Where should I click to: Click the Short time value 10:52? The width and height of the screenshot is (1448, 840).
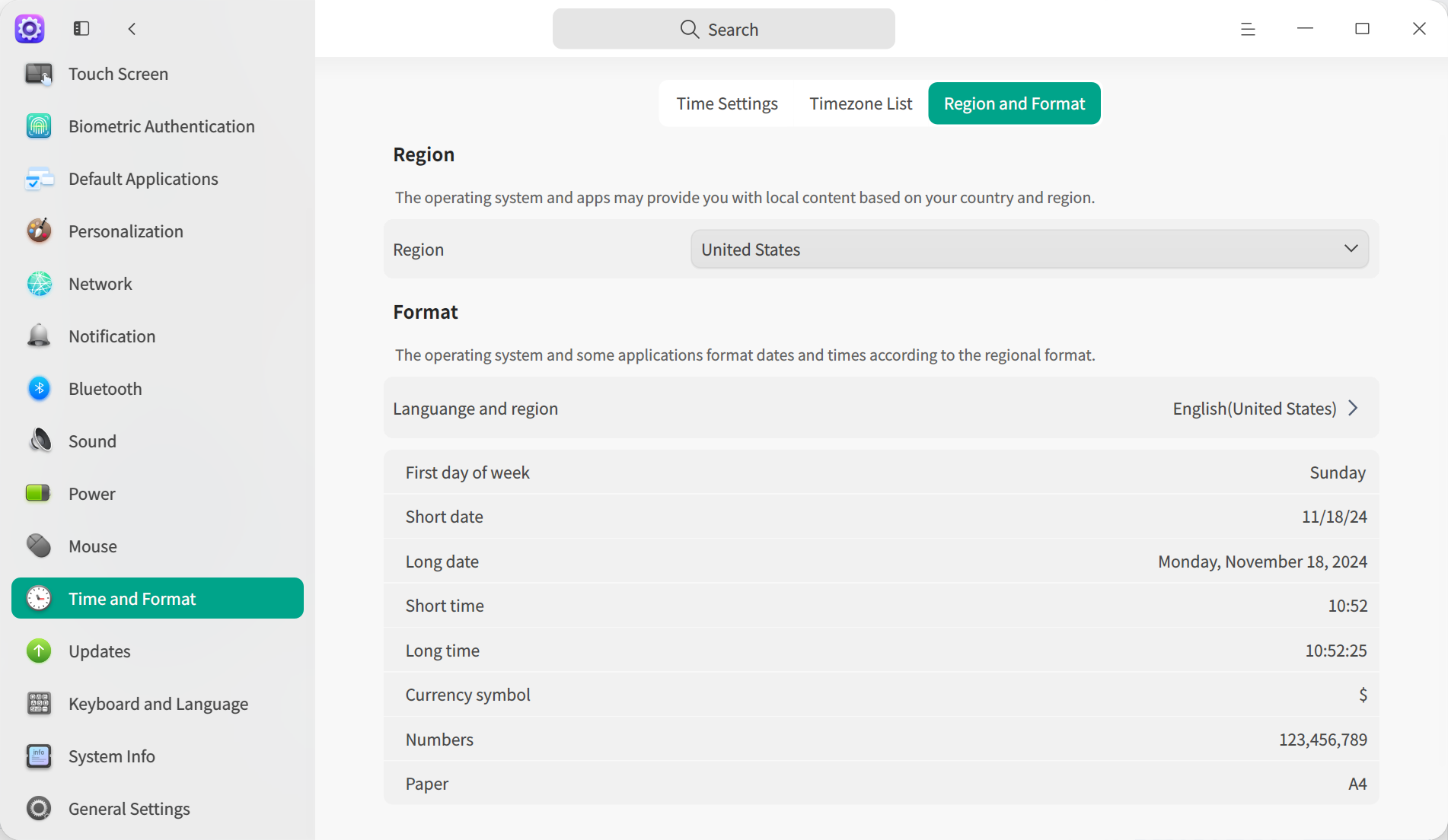tap(1348, 606)
